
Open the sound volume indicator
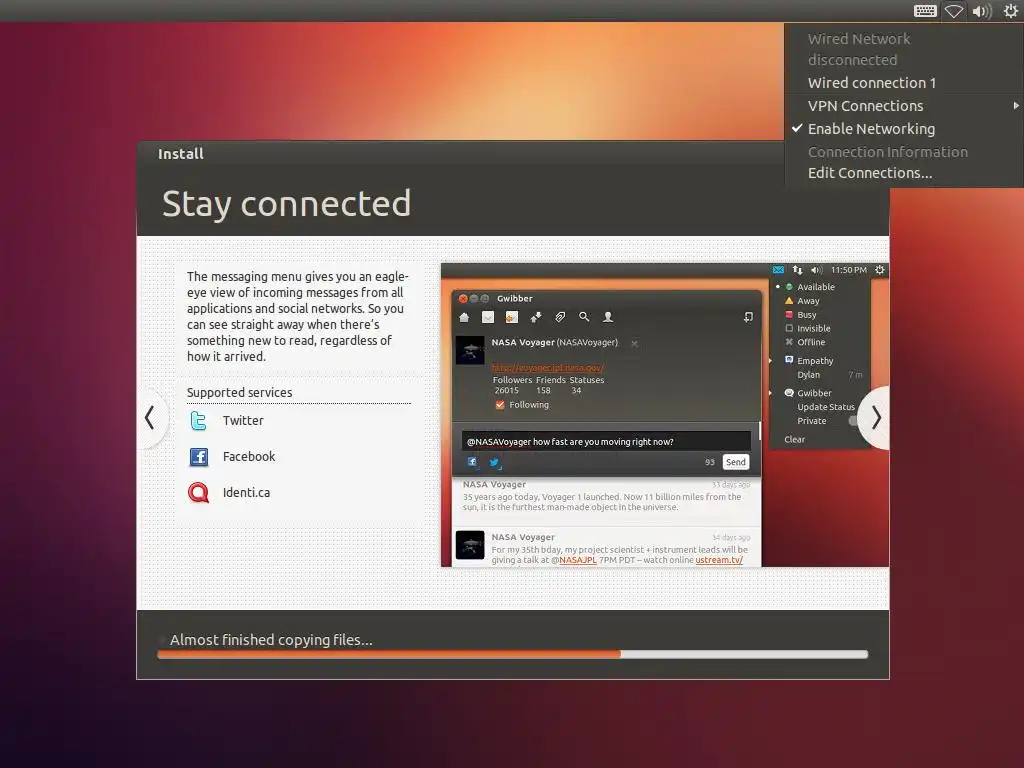click(x=982, y=11)
